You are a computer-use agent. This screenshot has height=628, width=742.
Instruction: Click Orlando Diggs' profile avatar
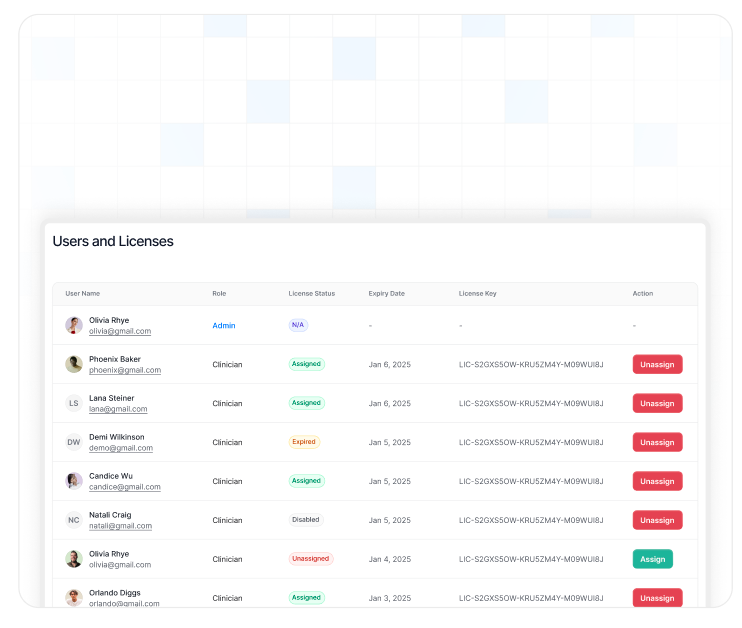(74, 598)
